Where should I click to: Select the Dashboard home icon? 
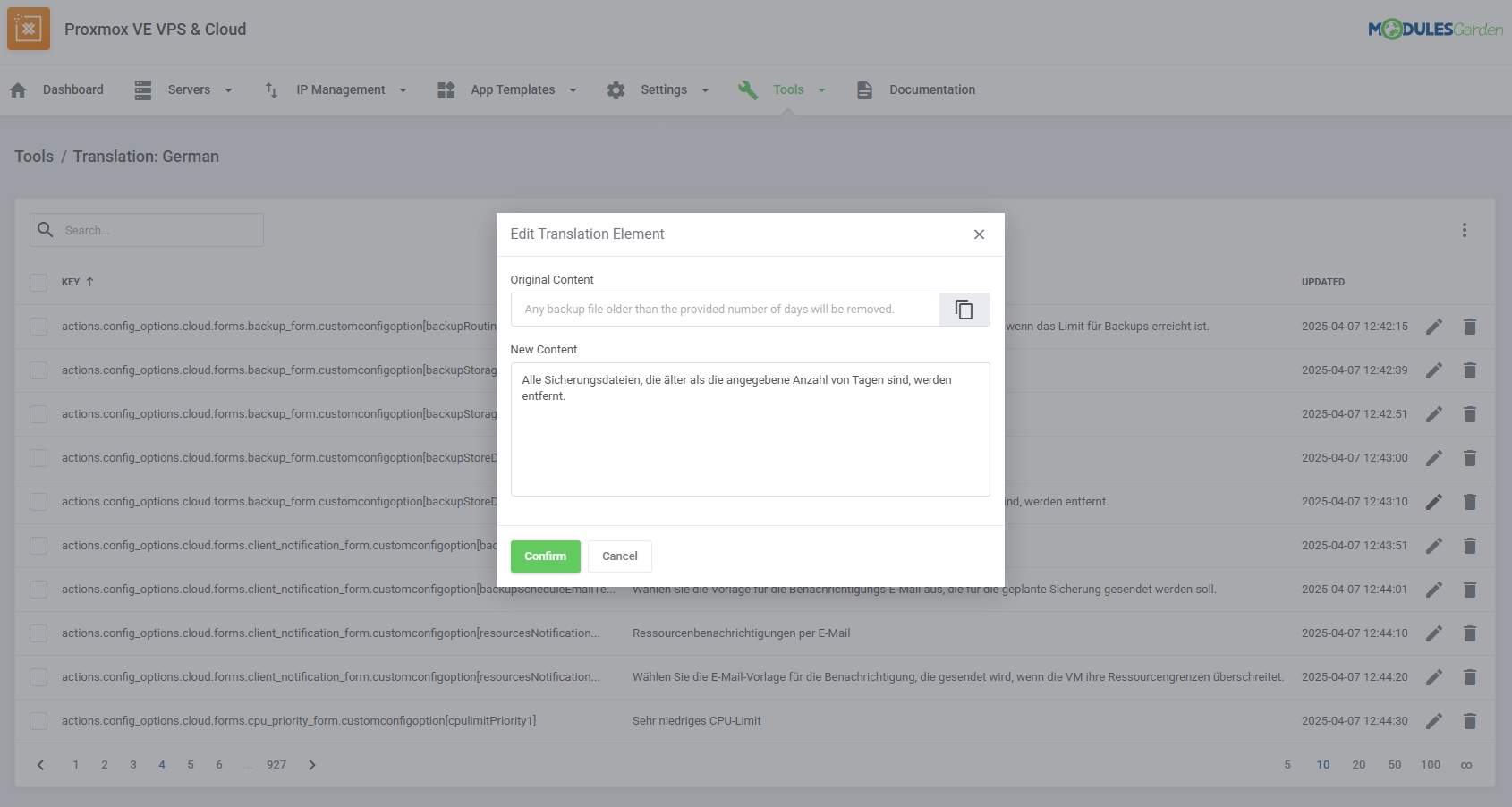[18, 89]
